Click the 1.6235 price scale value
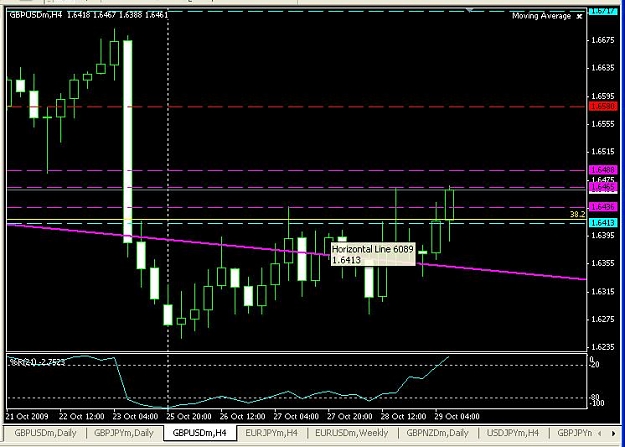 pos(603,347)
